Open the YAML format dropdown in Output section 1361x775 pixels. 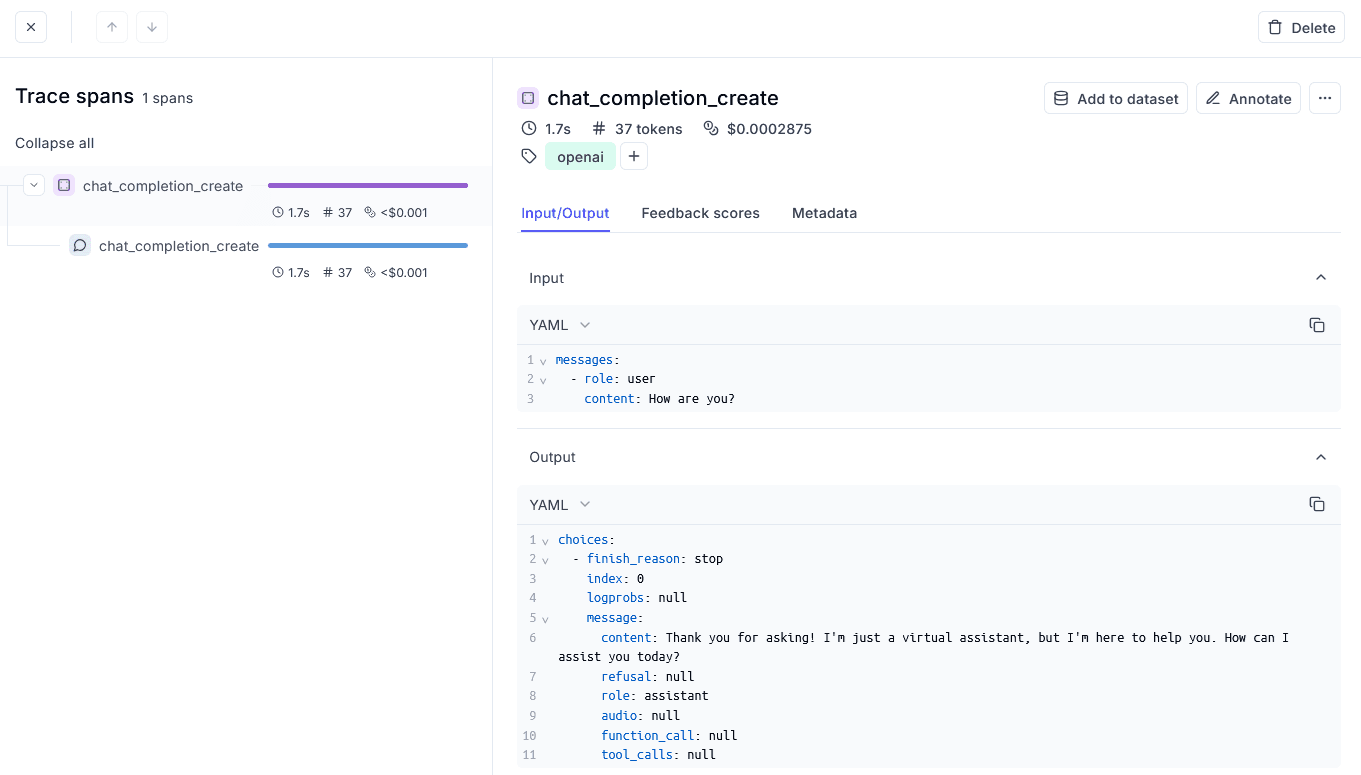[x=561, y=505]
